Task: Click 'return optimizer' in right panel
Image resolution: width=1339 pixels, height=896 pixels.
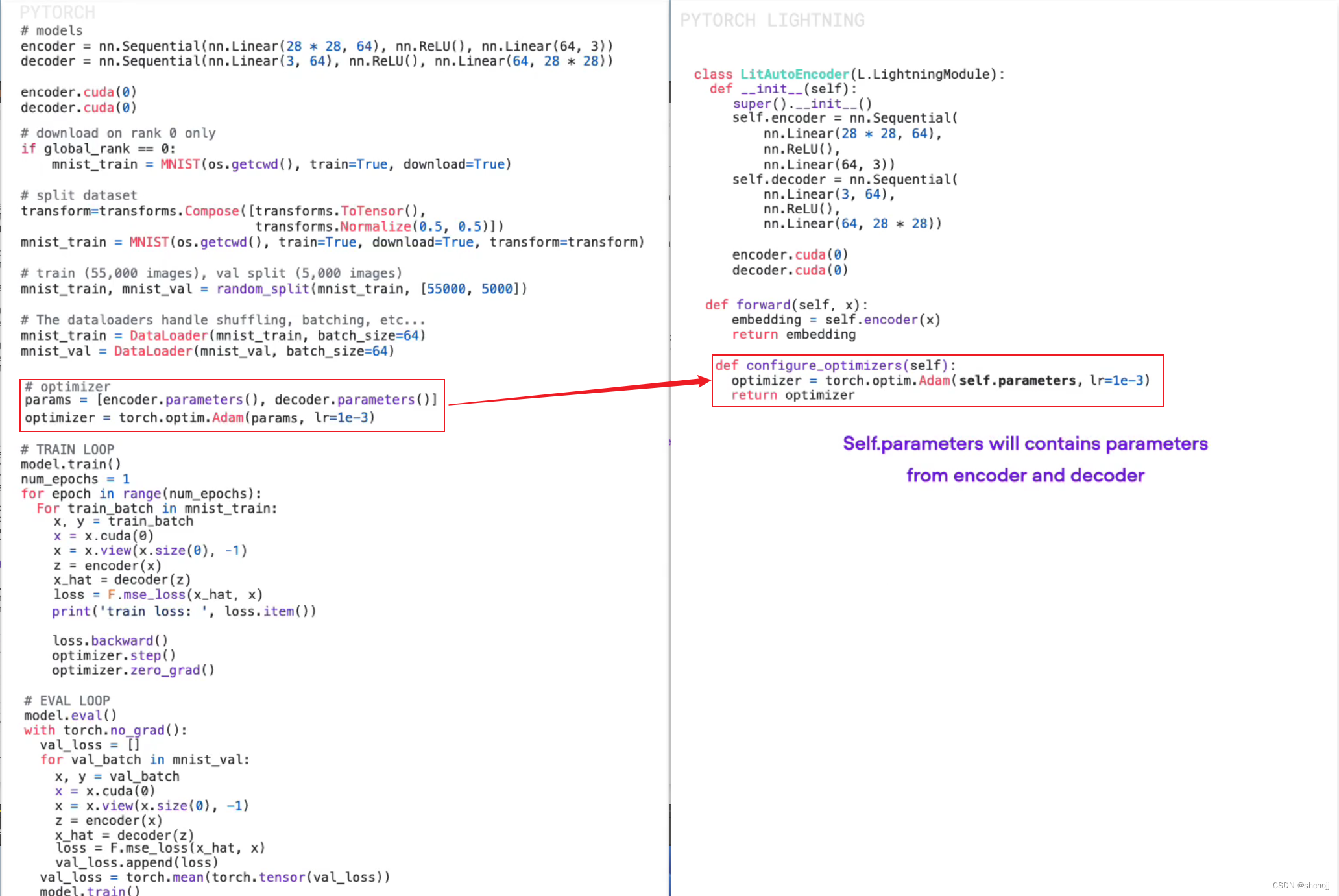Action: click(793, 395)
